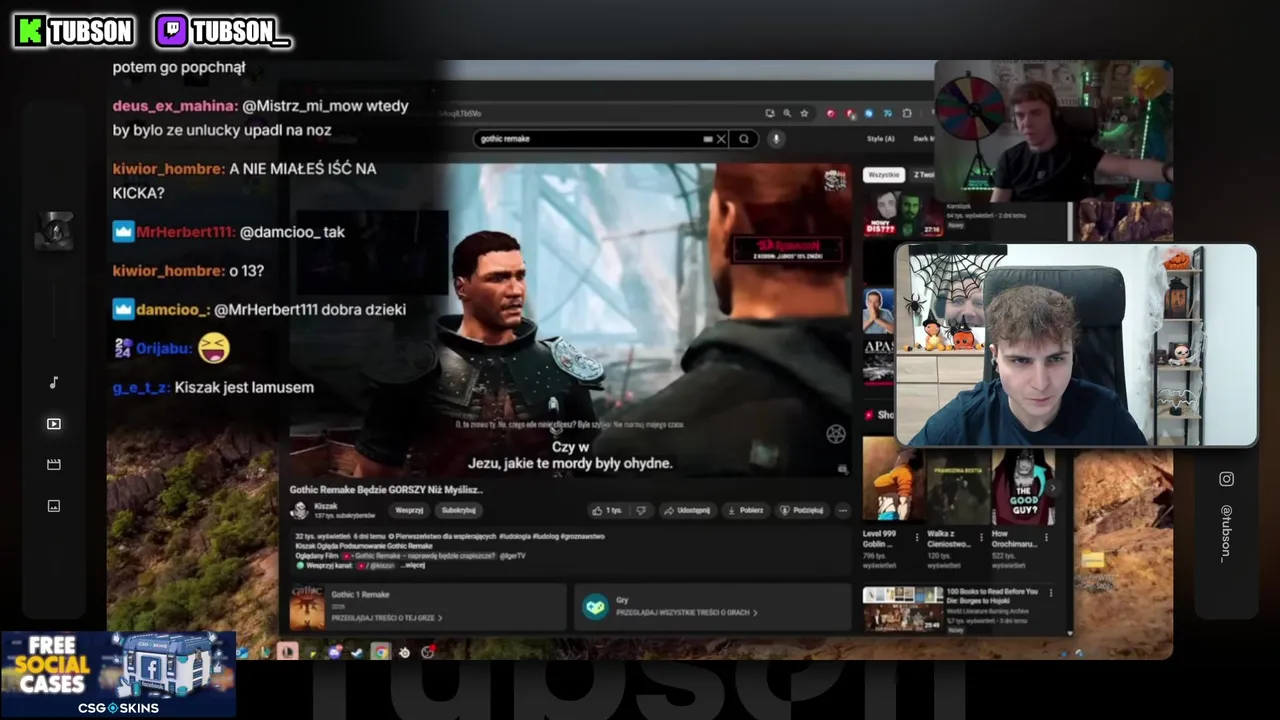Screen dimensions: 1280x720
Task: Click the 'Gry' gaming controller icon
Action: pos(596,607)
